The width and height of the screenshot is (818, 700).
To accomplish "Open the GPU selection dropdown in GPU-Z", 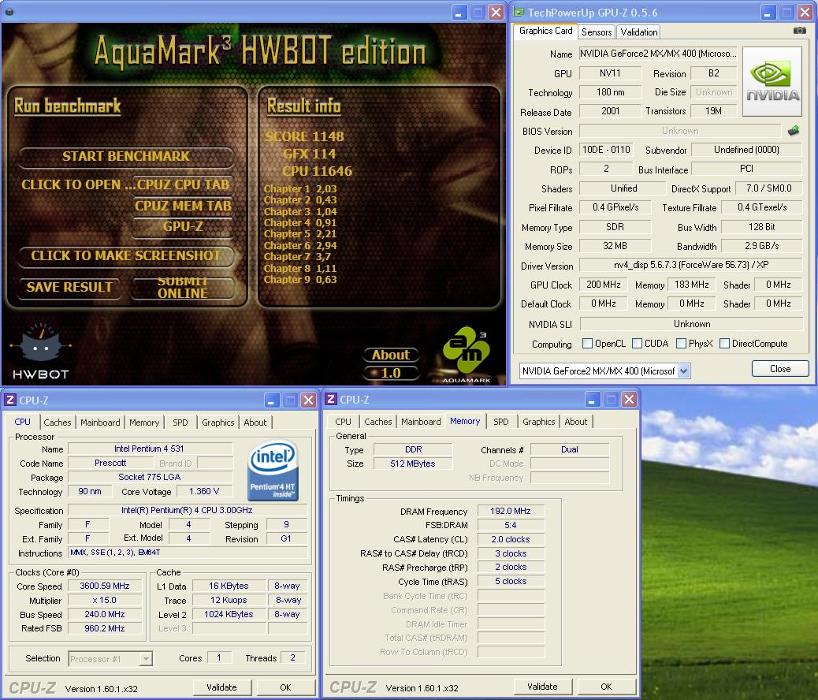I will pos(684,371).
